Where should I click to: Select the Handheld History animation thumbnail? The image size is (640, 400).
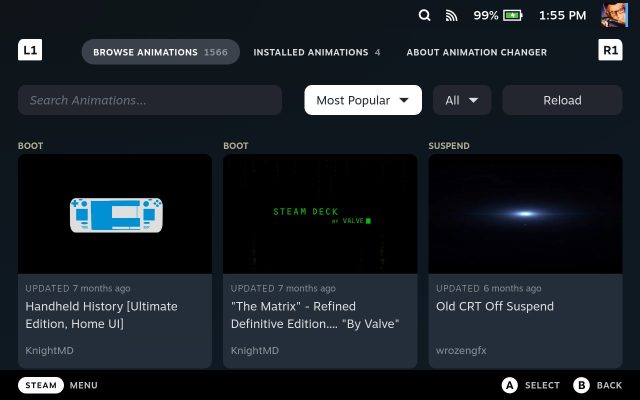pos(115,214)
